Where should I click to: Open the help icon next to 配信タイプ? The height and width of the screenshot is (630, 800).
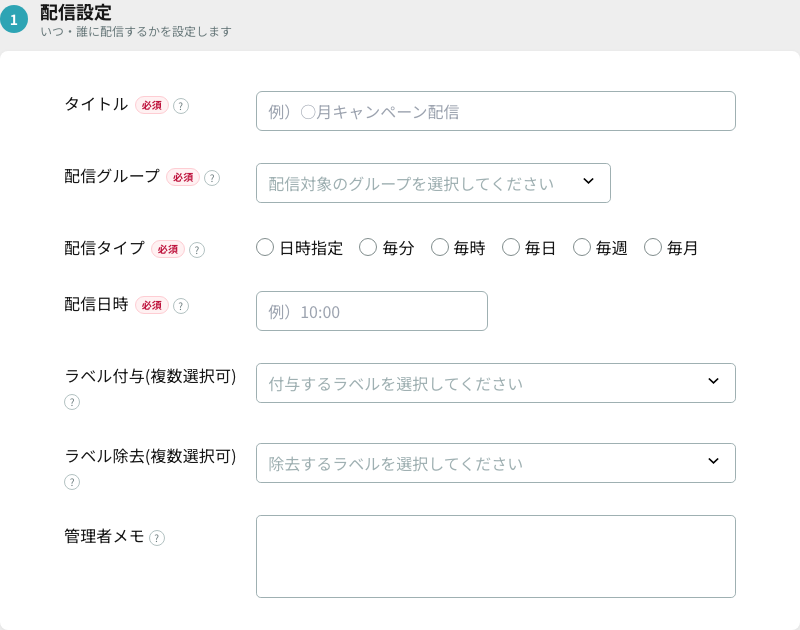click(196, 249)
